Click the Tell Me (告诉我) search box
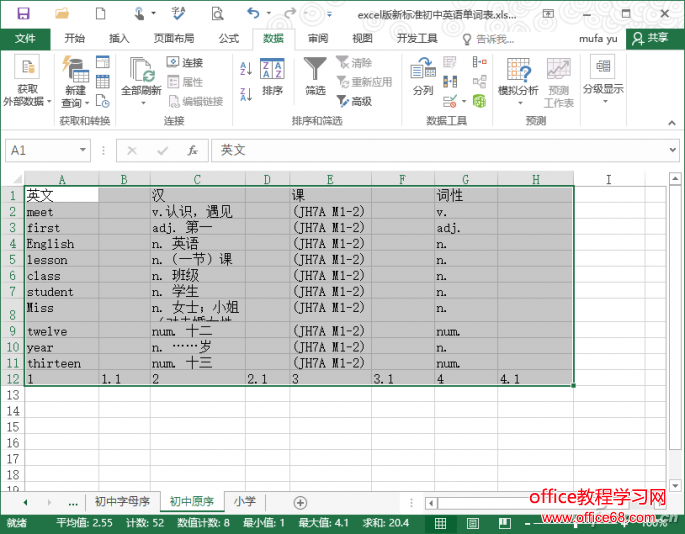 (489, 39)
